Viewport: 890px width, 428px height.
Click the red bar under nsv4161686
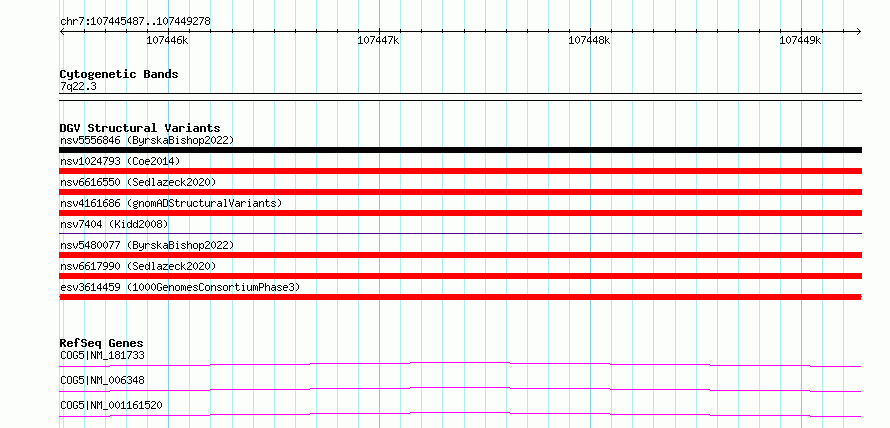click(x=460, y=213)
